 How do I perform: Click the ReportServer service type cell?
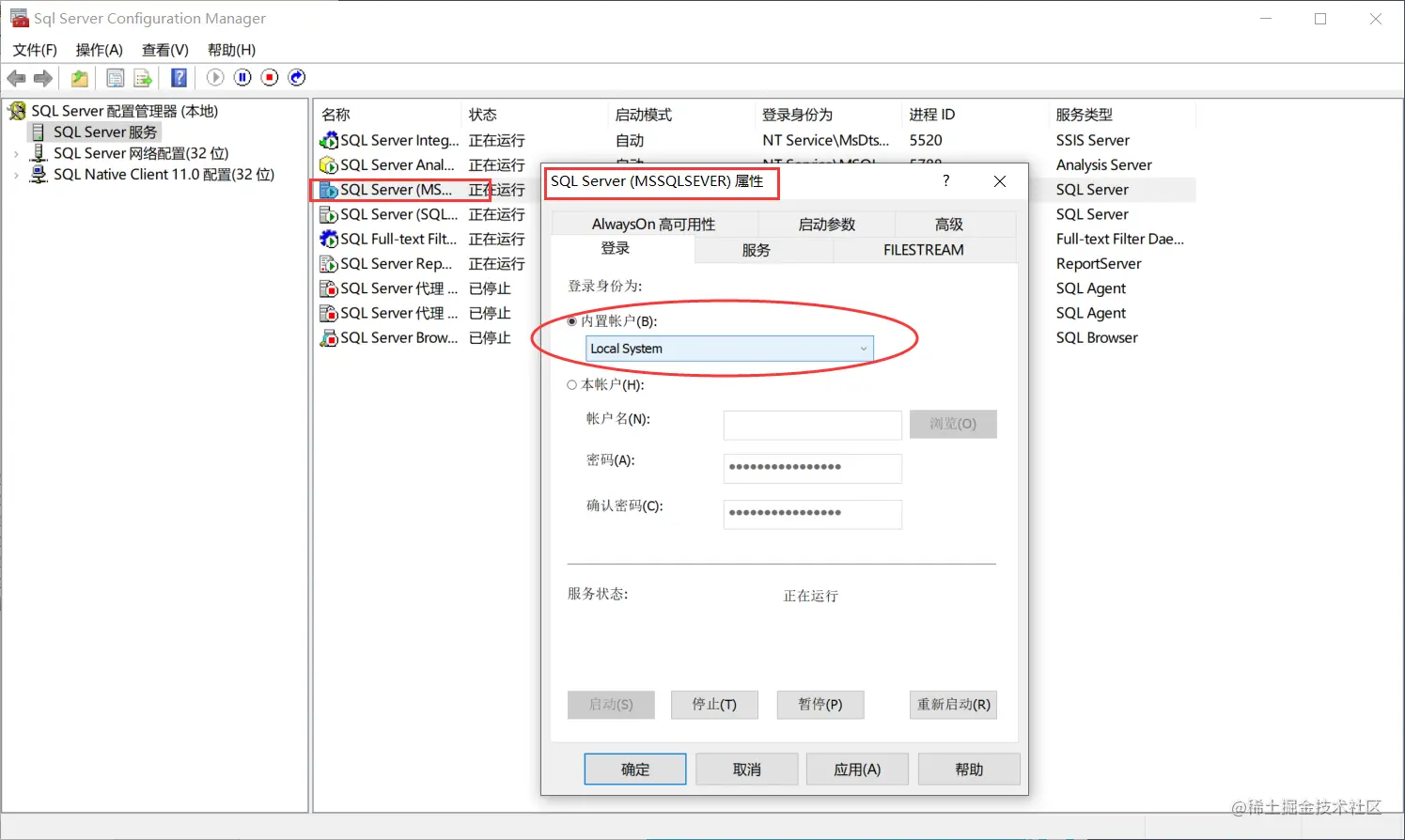1099,264
